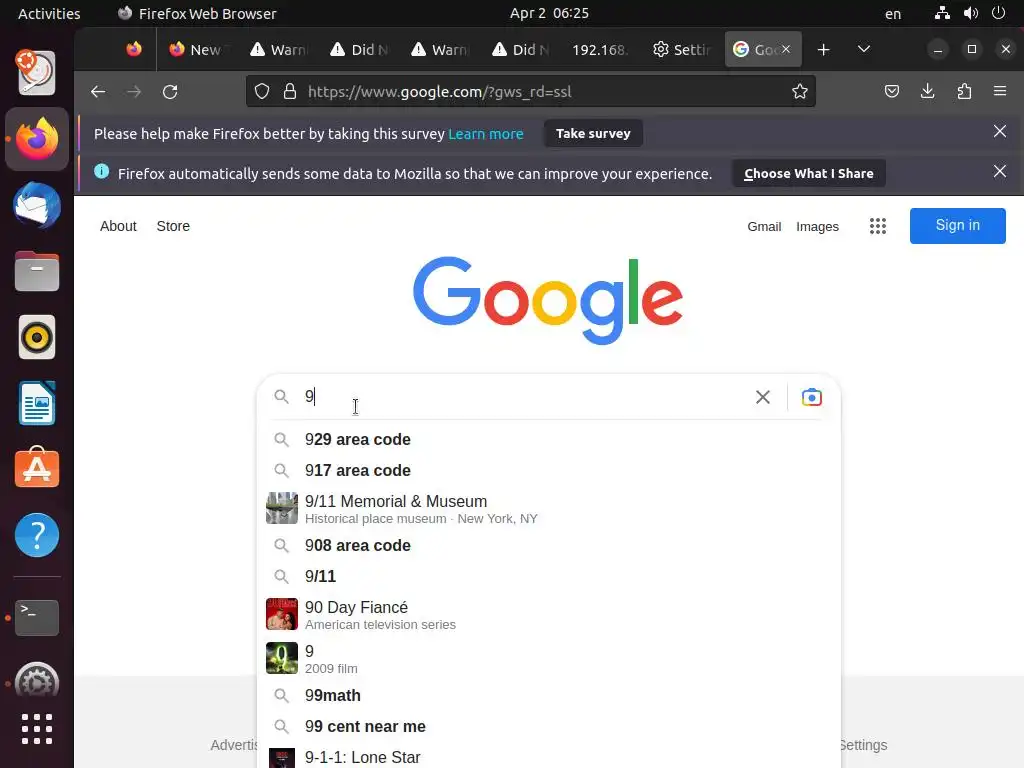Viewport: 1024px width, 768px height.
Task: Select suggestion 917 area code
Action: (x=549, y=470)
